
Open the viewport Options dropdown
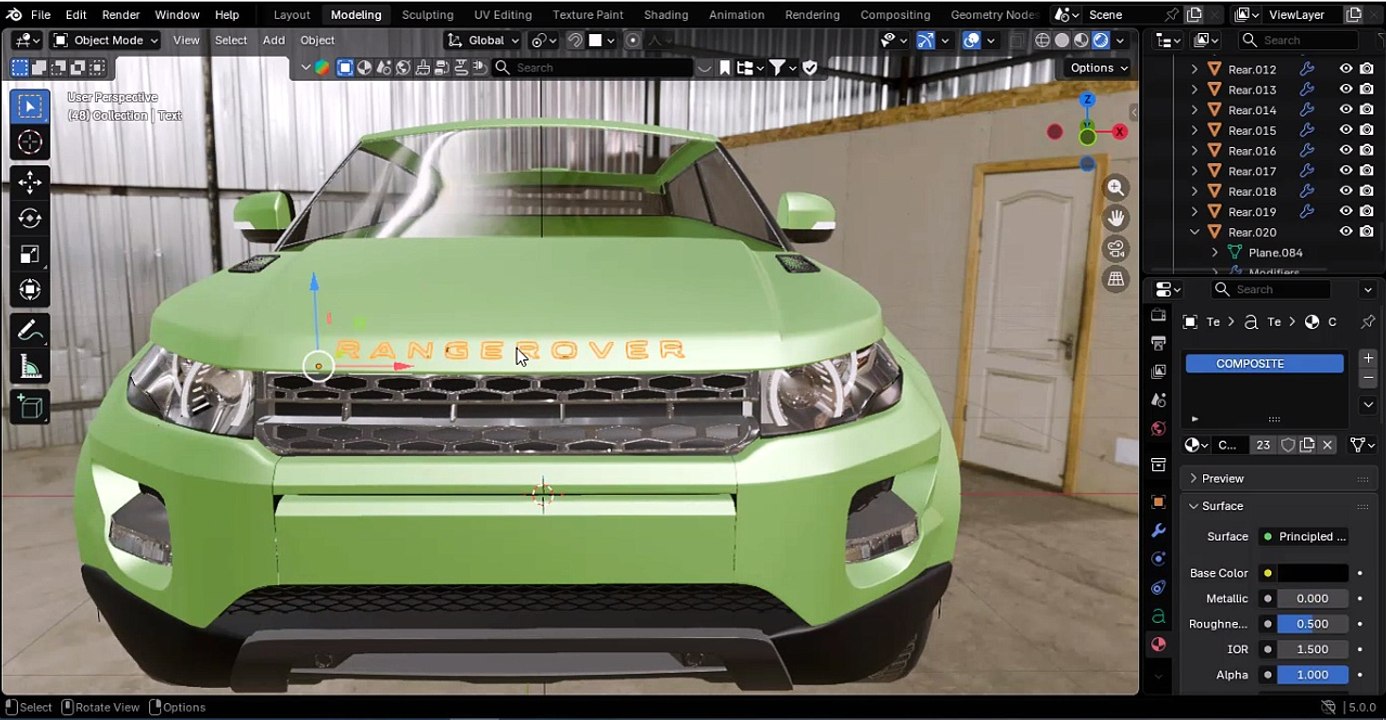coord(1098,68)
